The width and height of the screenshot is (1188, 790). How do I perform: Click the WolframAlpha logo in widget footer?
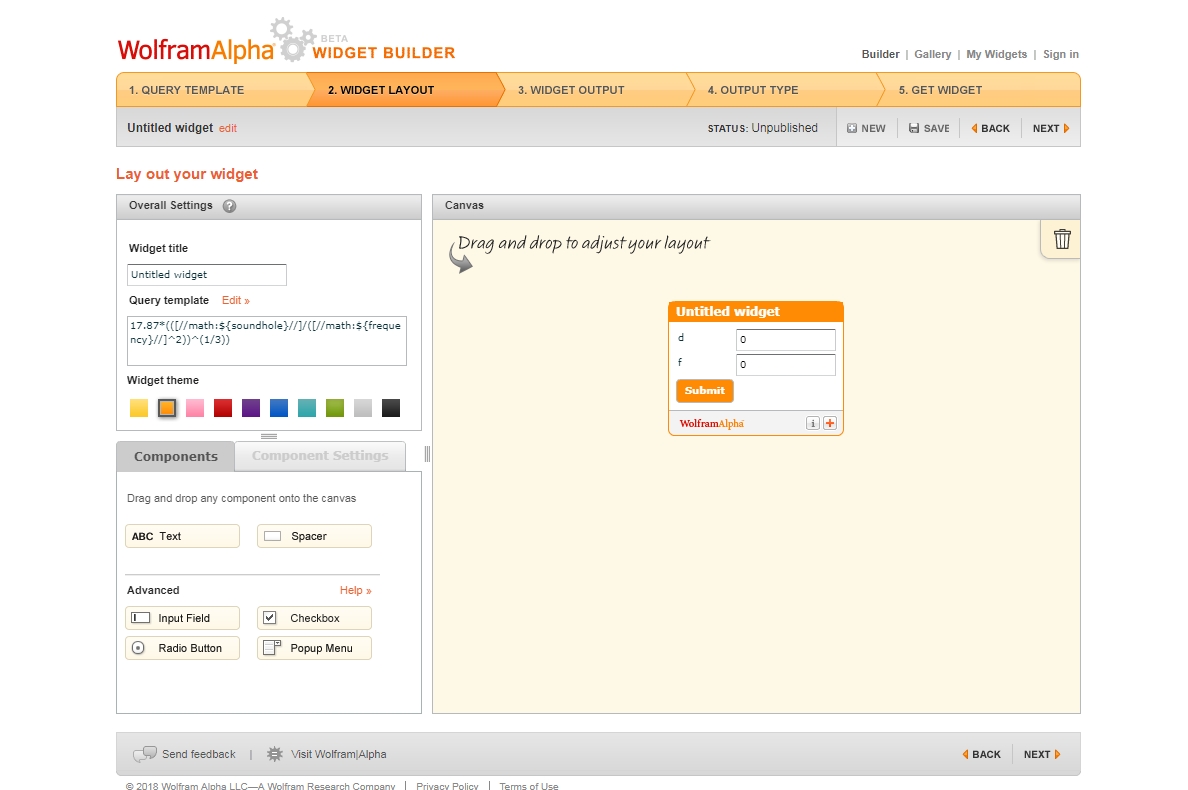(x=711, y=423)
